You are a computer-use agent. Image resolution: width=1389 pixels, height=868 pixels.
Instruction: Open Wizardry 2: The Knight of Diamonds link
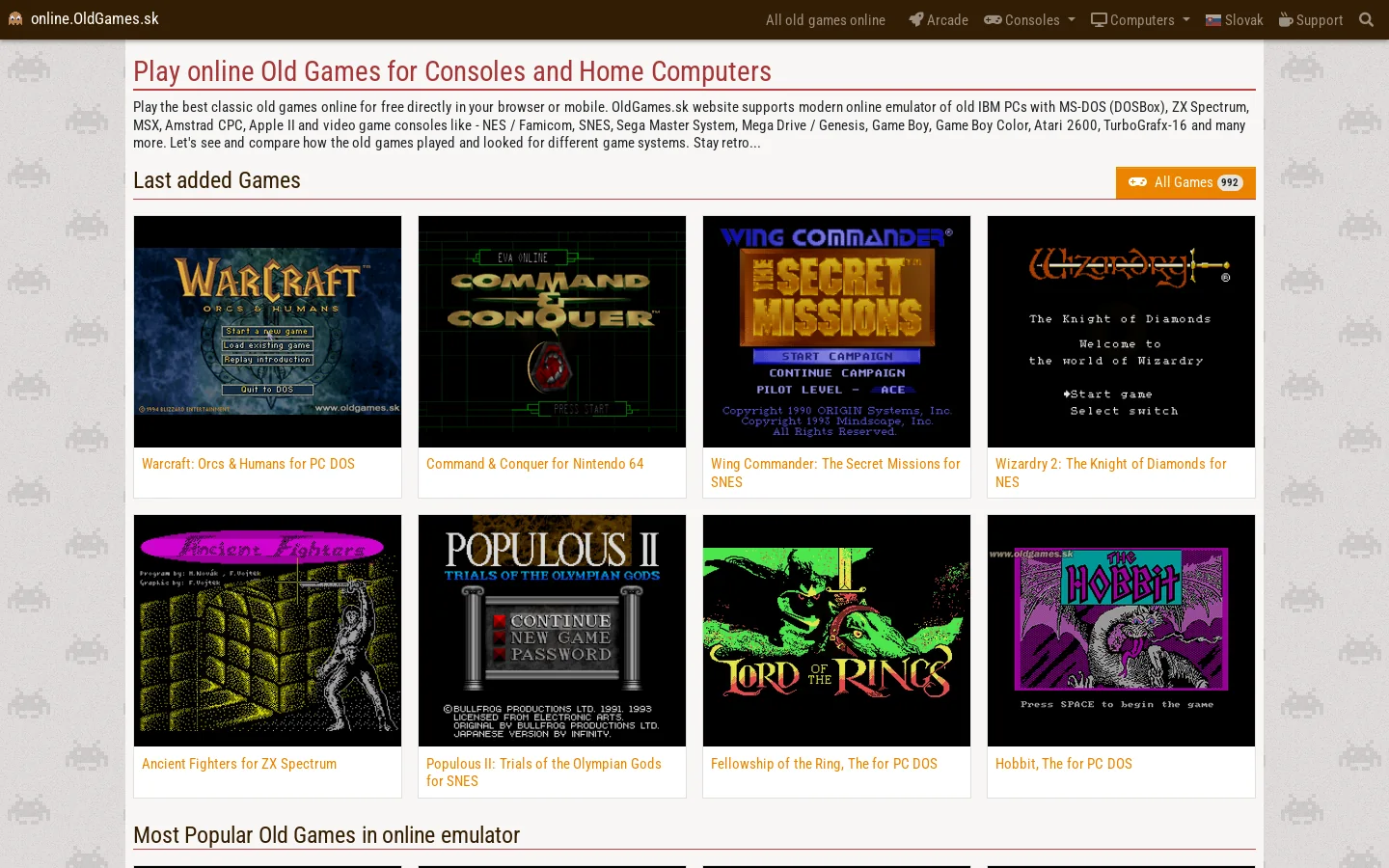[x=1111, y=473]
